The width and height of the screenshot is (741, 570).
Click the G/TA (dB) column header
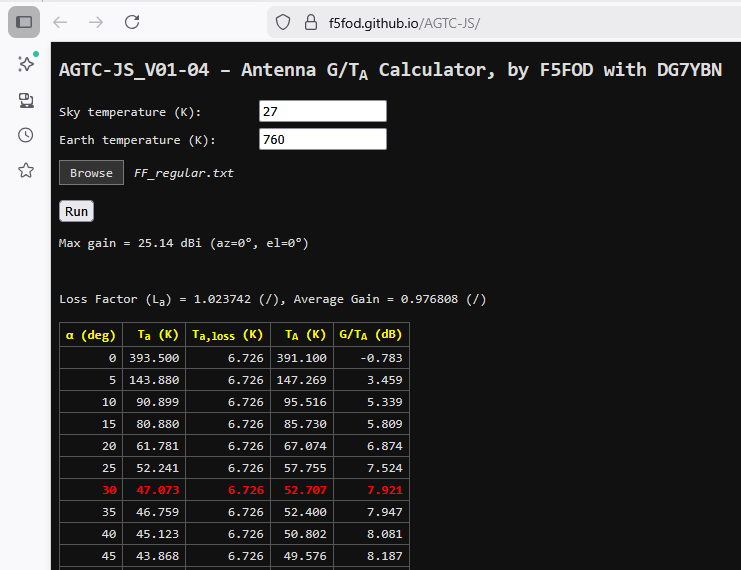(371, 335)
